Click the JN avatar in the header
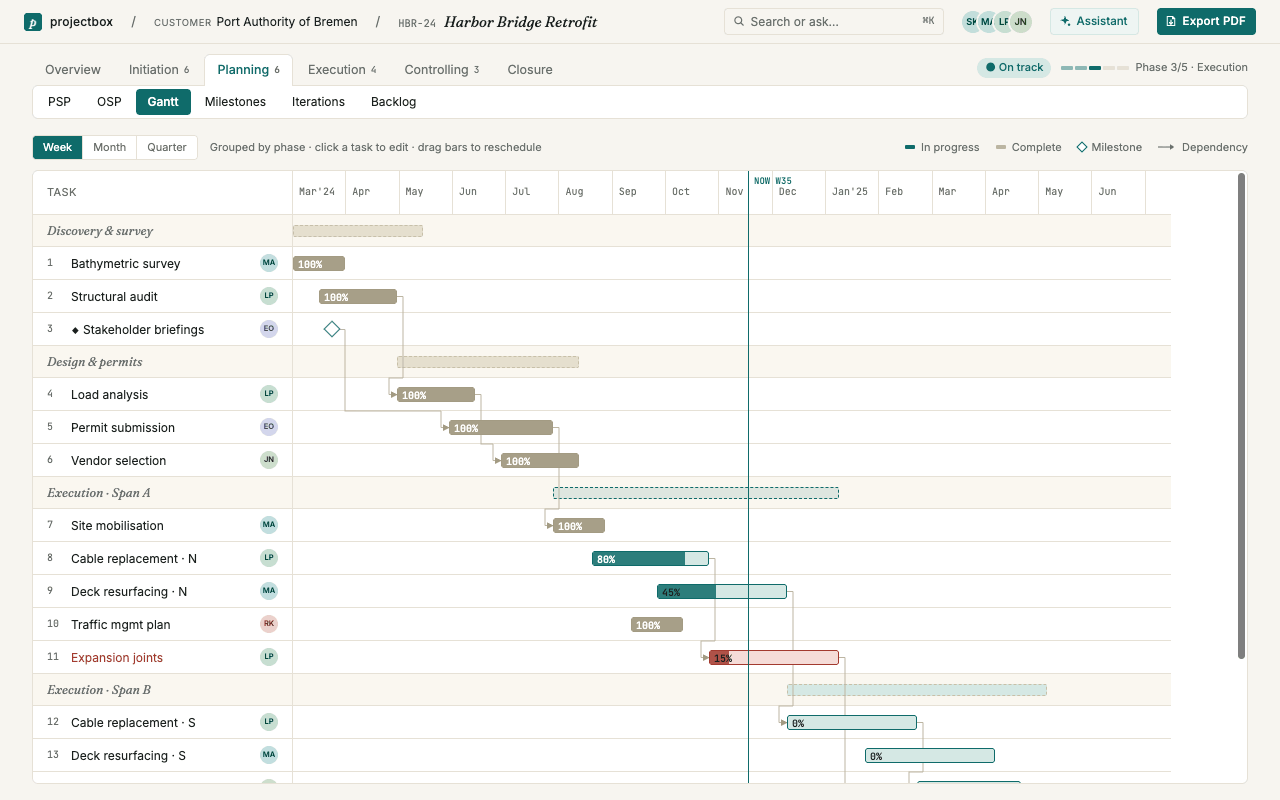1280x800 pixels. click(1020, 22)
